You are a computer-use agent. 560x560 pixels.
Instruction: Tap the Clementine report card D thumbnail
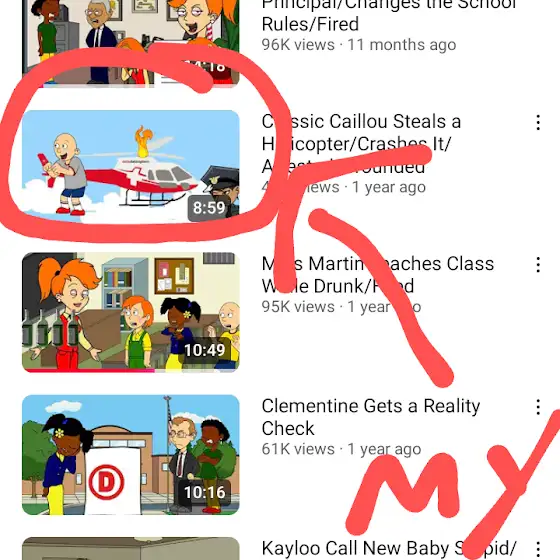pos(131,455)
